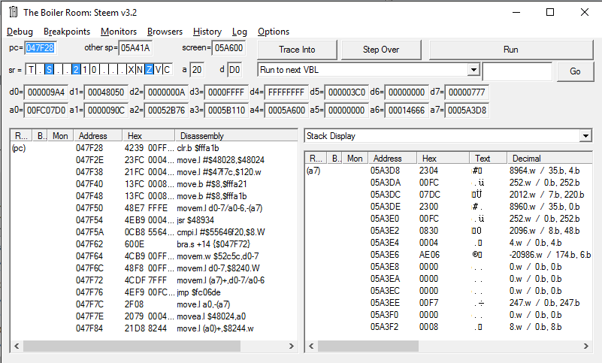Click the Decimal column header in stack list
Viewport: 602px width, 363px height.
(x=549, y=158)
